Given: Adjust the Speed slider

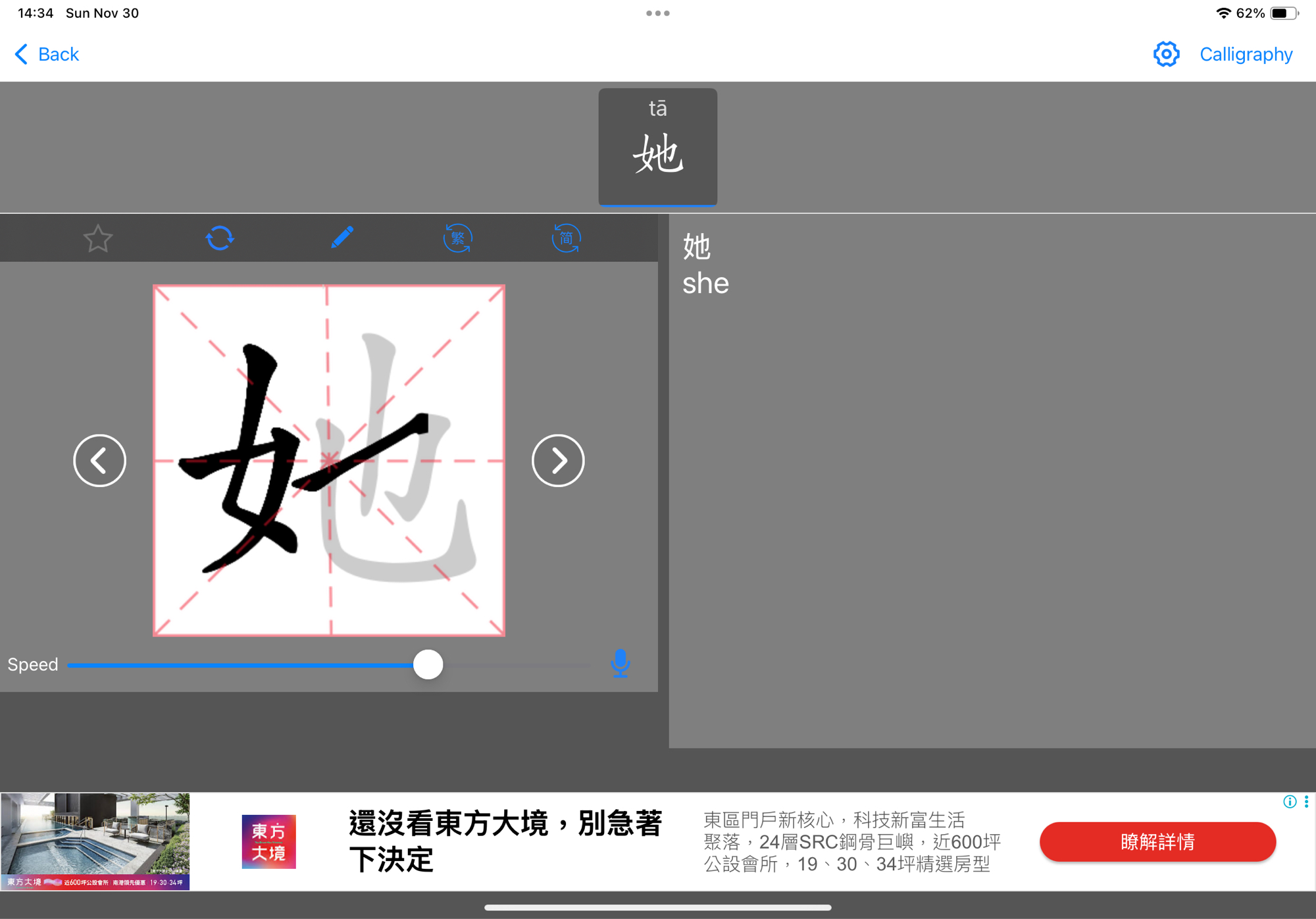Looking at the screenshot, I should click(x=428, y=664).
